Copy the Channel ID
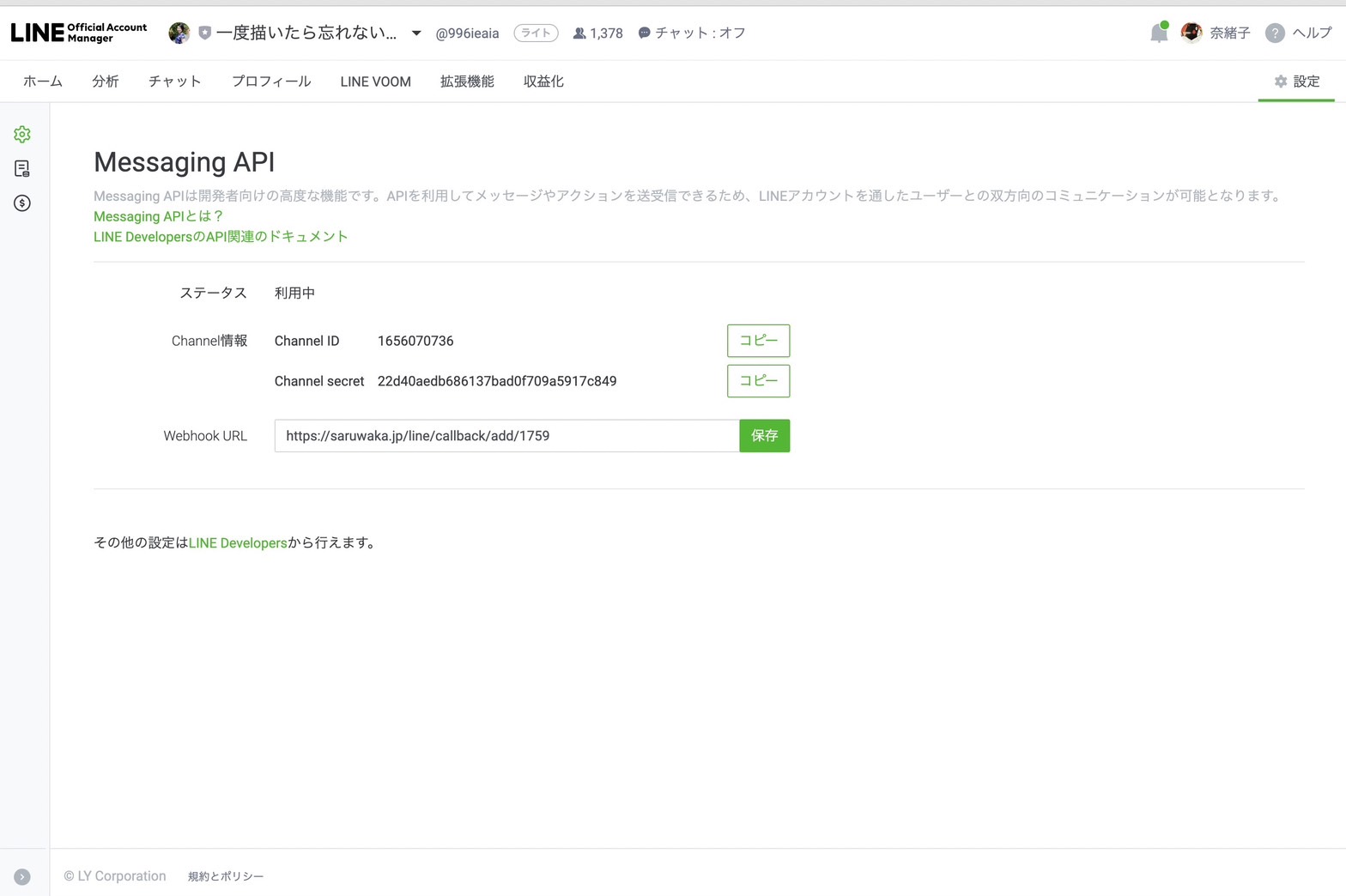 point(759,341)
